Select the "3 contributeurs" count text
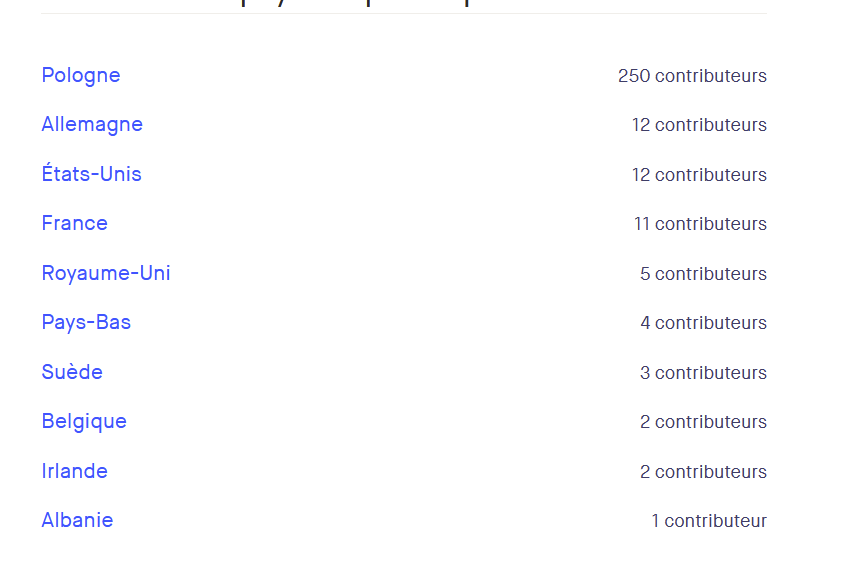 (703, 373)
